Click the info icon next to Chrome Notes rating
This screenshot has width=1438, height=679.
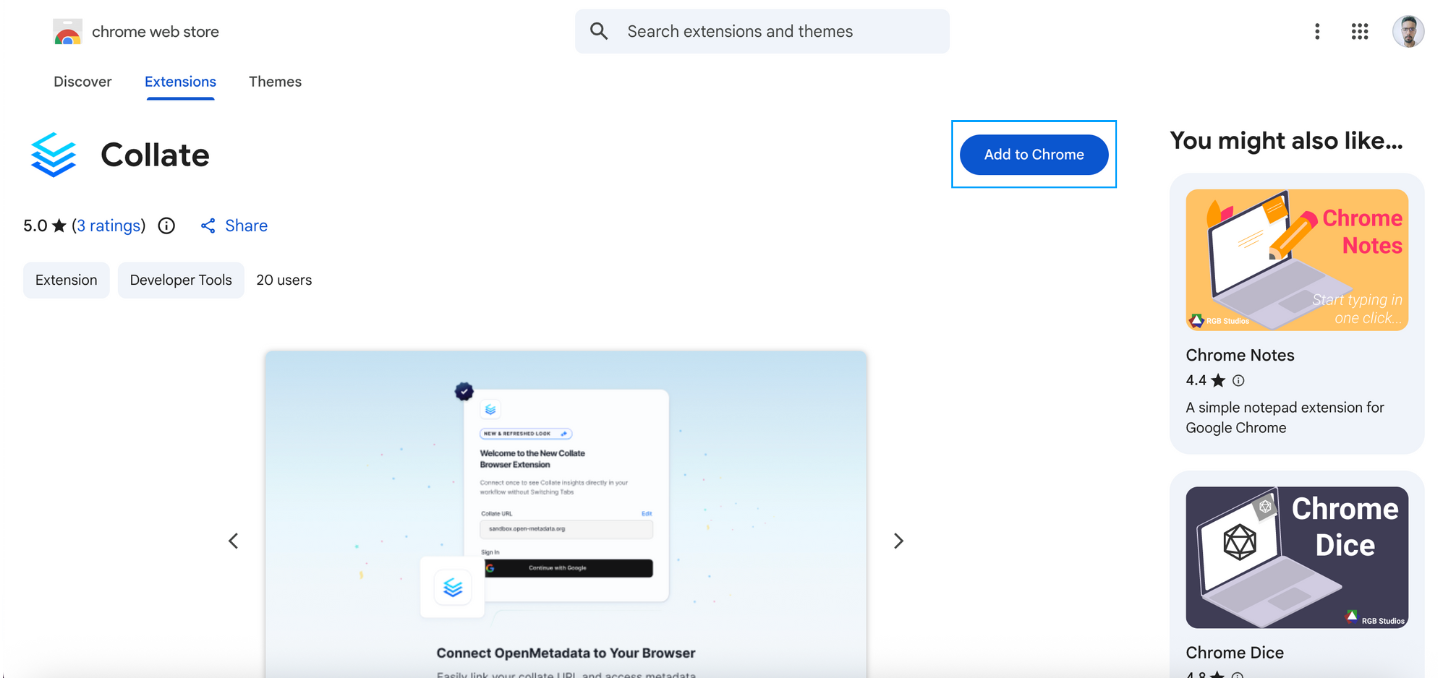(1237, 380)
